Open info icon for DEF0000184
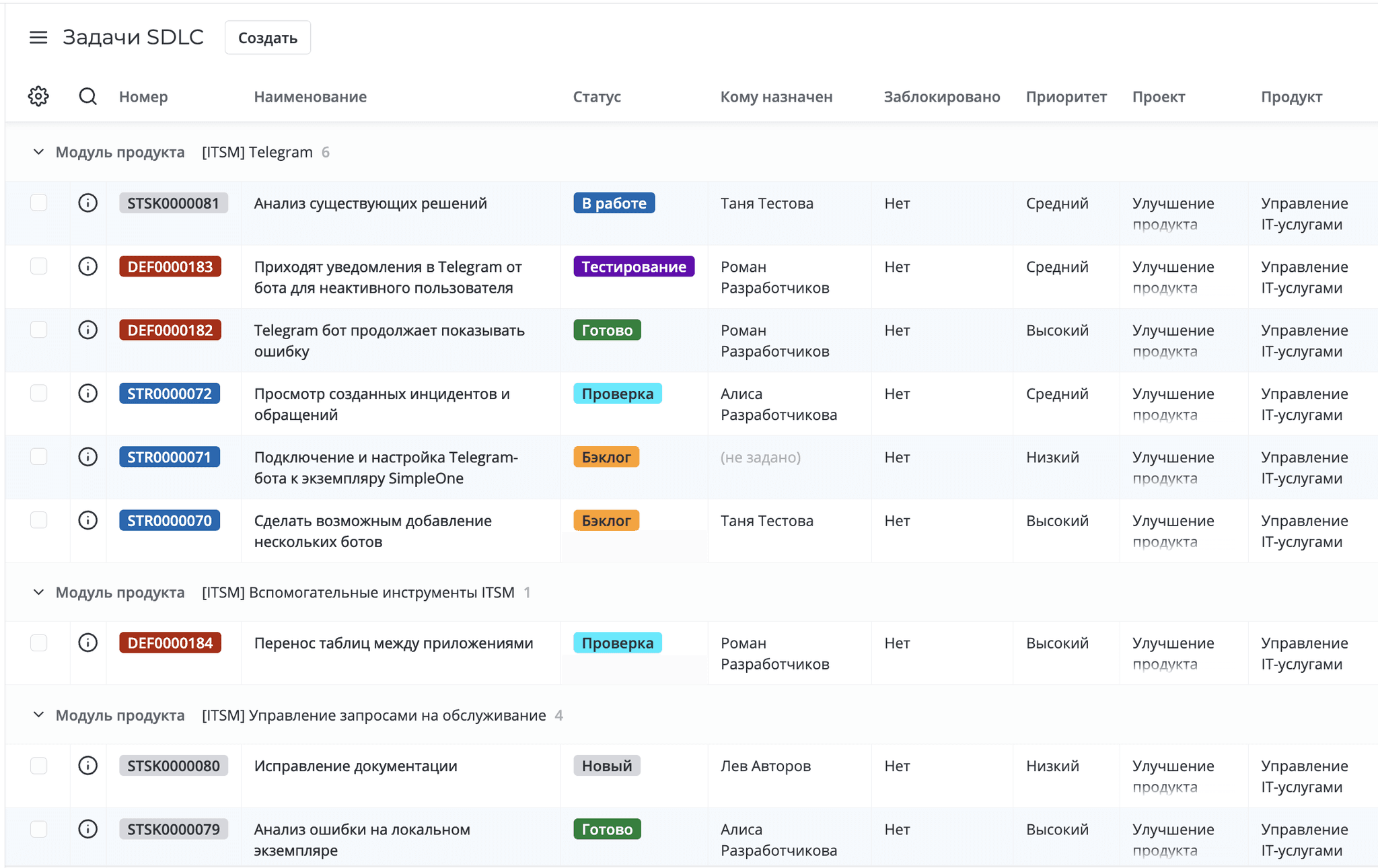Image resolution: width=1378 pixels, height=868 pixels. click(88, 643)
